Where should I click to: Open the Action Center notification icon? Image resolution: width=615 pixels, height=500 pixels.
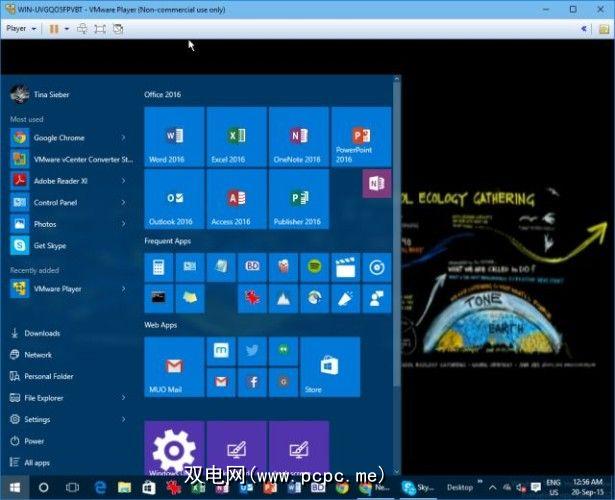coord(536,487)
